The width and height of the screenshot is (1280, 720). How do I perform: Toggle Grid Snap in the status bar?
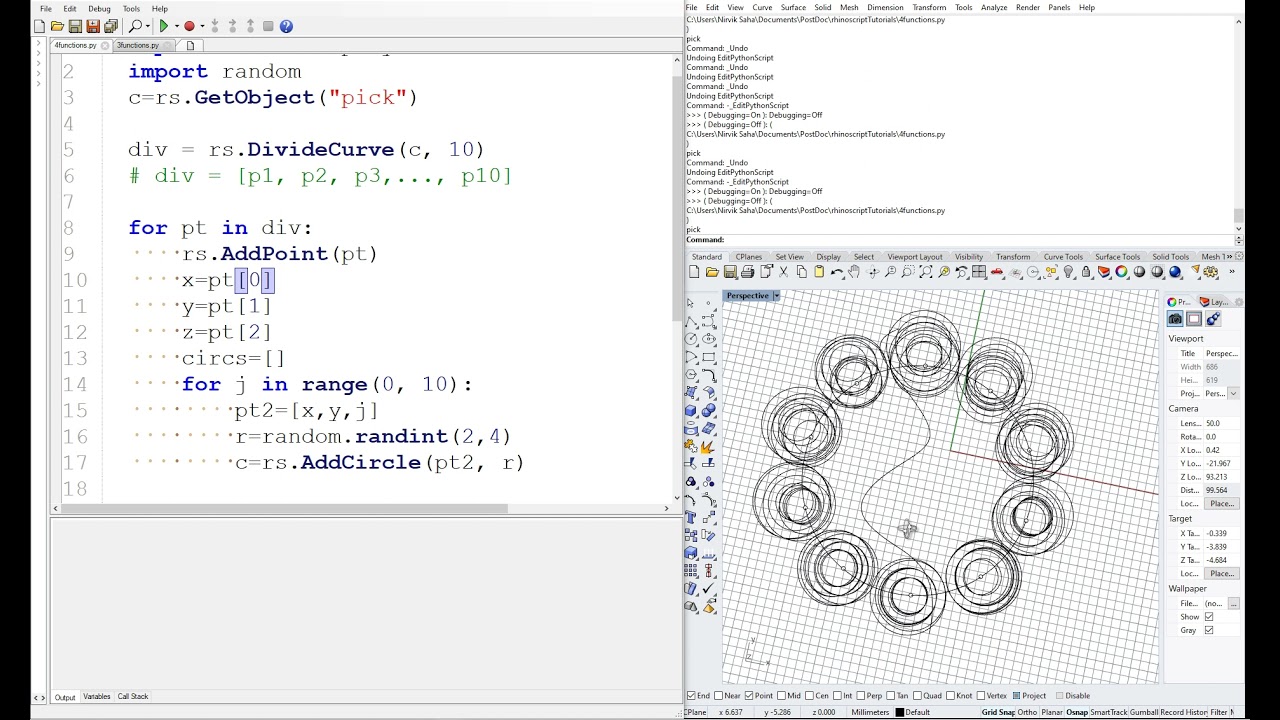click(997, 712)
